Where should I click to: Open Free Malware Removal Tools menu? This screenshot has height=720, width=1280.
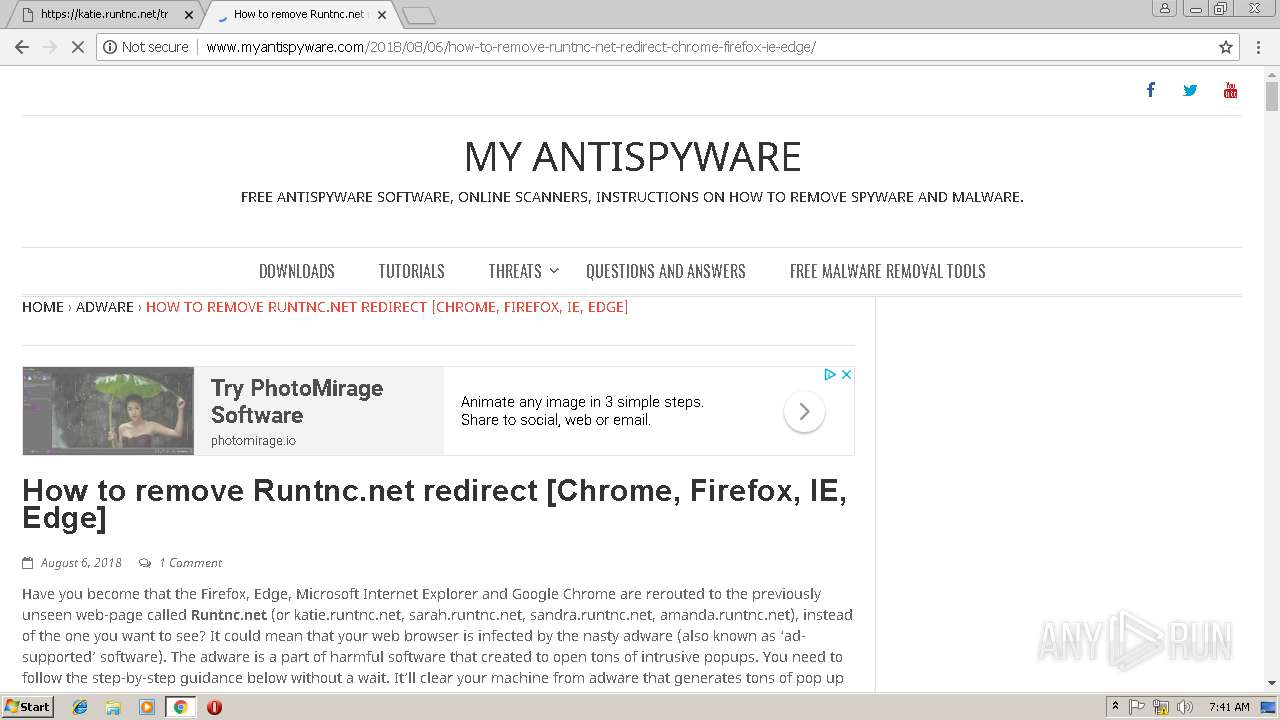[888, 271]
